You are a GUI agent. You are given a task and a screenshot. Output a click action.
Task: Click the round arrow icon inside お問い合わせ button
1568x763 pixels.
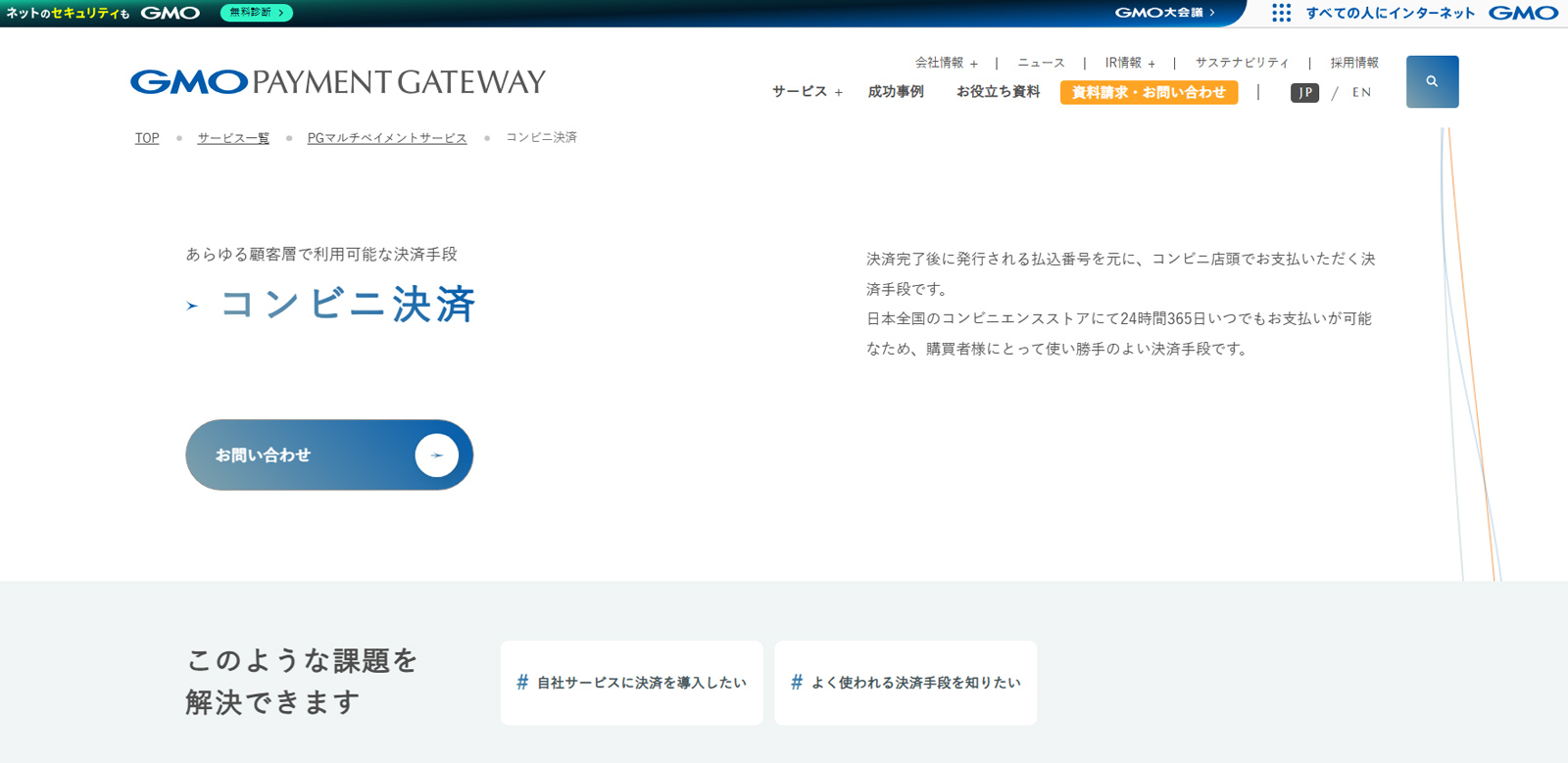(436, 455)
